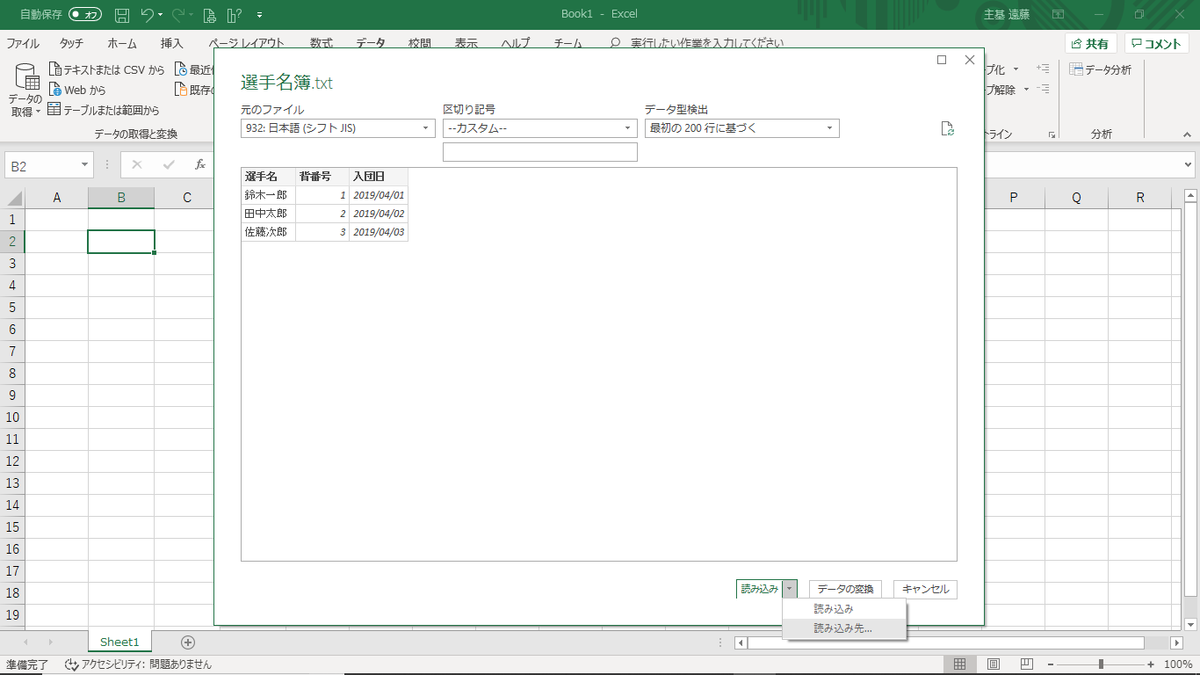Click the データの変換 button
The image size is (1200, 675).
844,589
